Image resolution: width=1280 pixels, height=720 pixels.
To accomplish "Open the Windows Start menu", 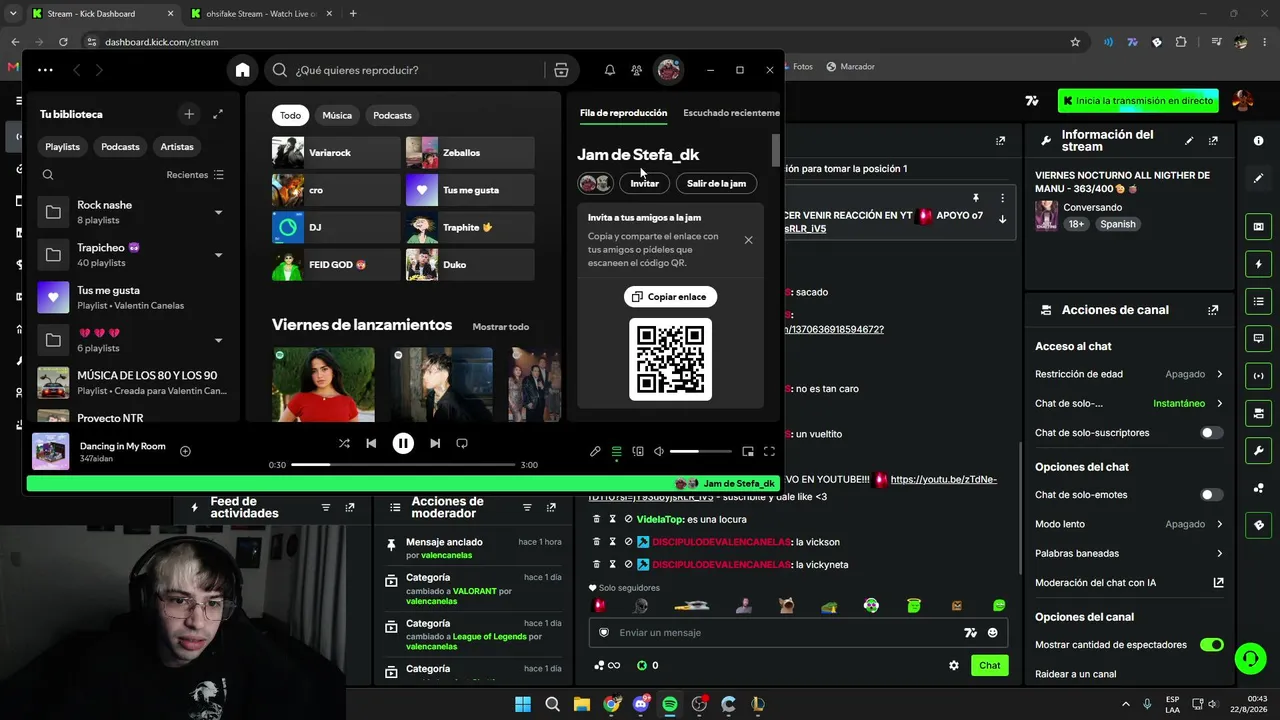I will pyautogui.click(x=523, y=704).
